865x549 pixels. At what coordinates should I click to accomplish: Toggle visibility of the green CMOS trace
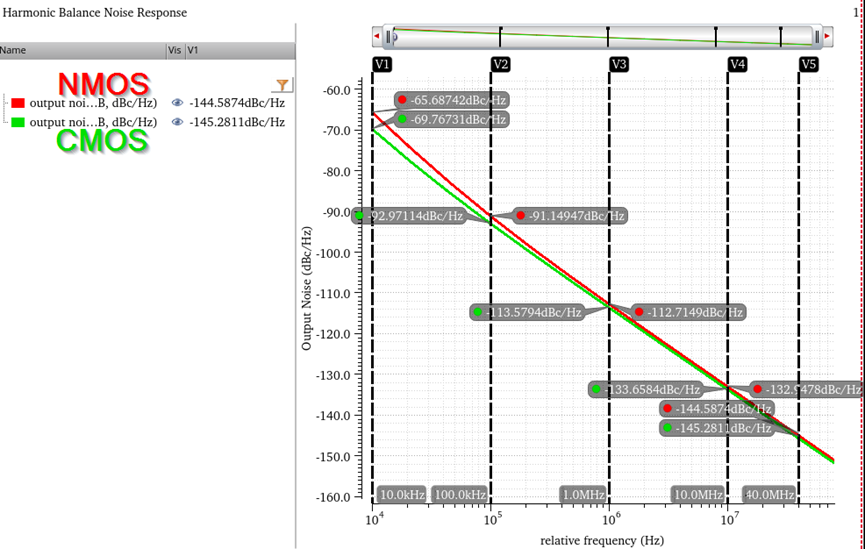pyautogui.click(x=178, y=122)
